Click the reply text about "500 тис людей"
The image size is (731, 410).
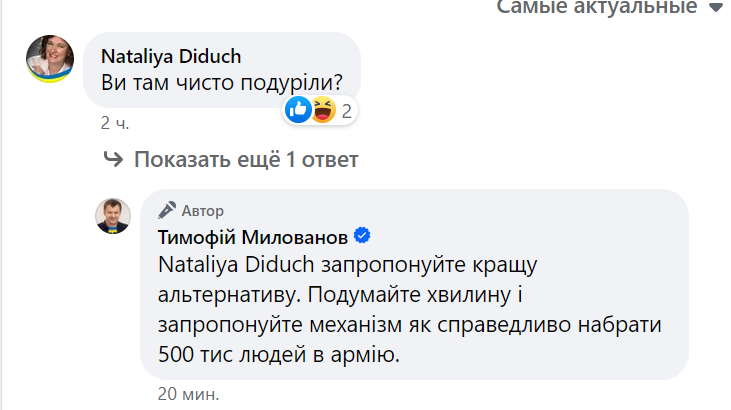click(278, 353)
